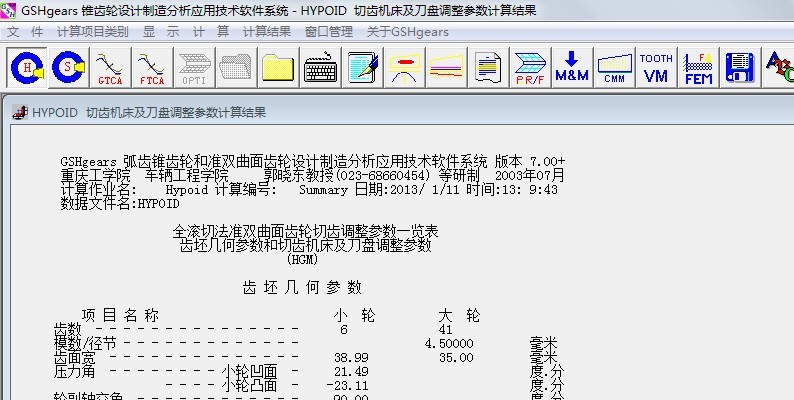Click the 齿坯几何参数和切齿机床及刀盘调整参数 subtitle
Image resolution: width=794 pixels, height=400 pixels.
point(305,246)
